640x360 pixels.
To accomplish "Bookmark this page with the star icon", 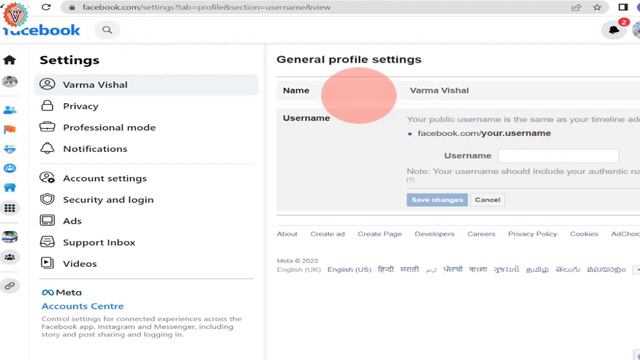I will 597,7.
